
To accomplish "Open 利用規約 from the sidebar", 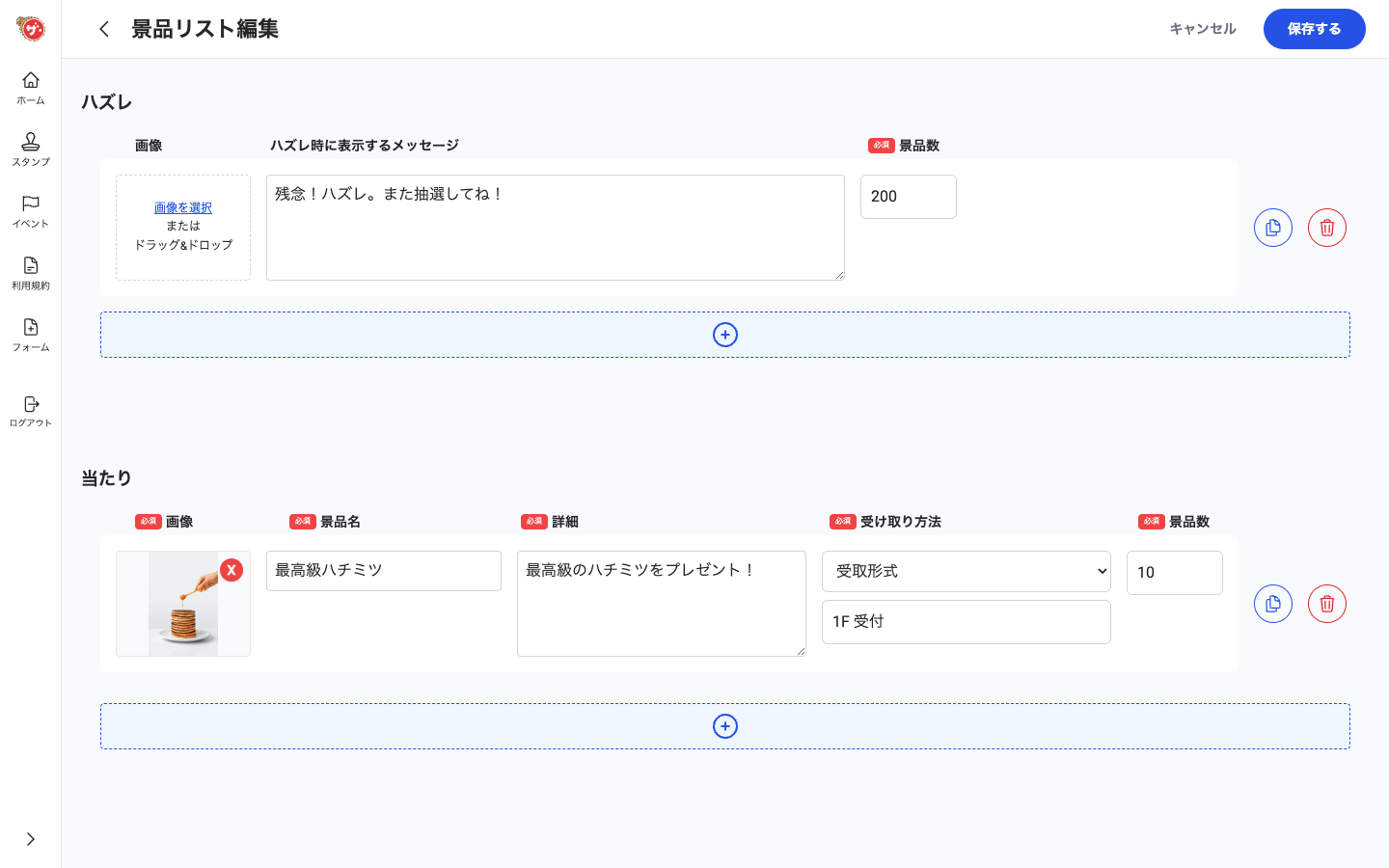I will point(31,273).
